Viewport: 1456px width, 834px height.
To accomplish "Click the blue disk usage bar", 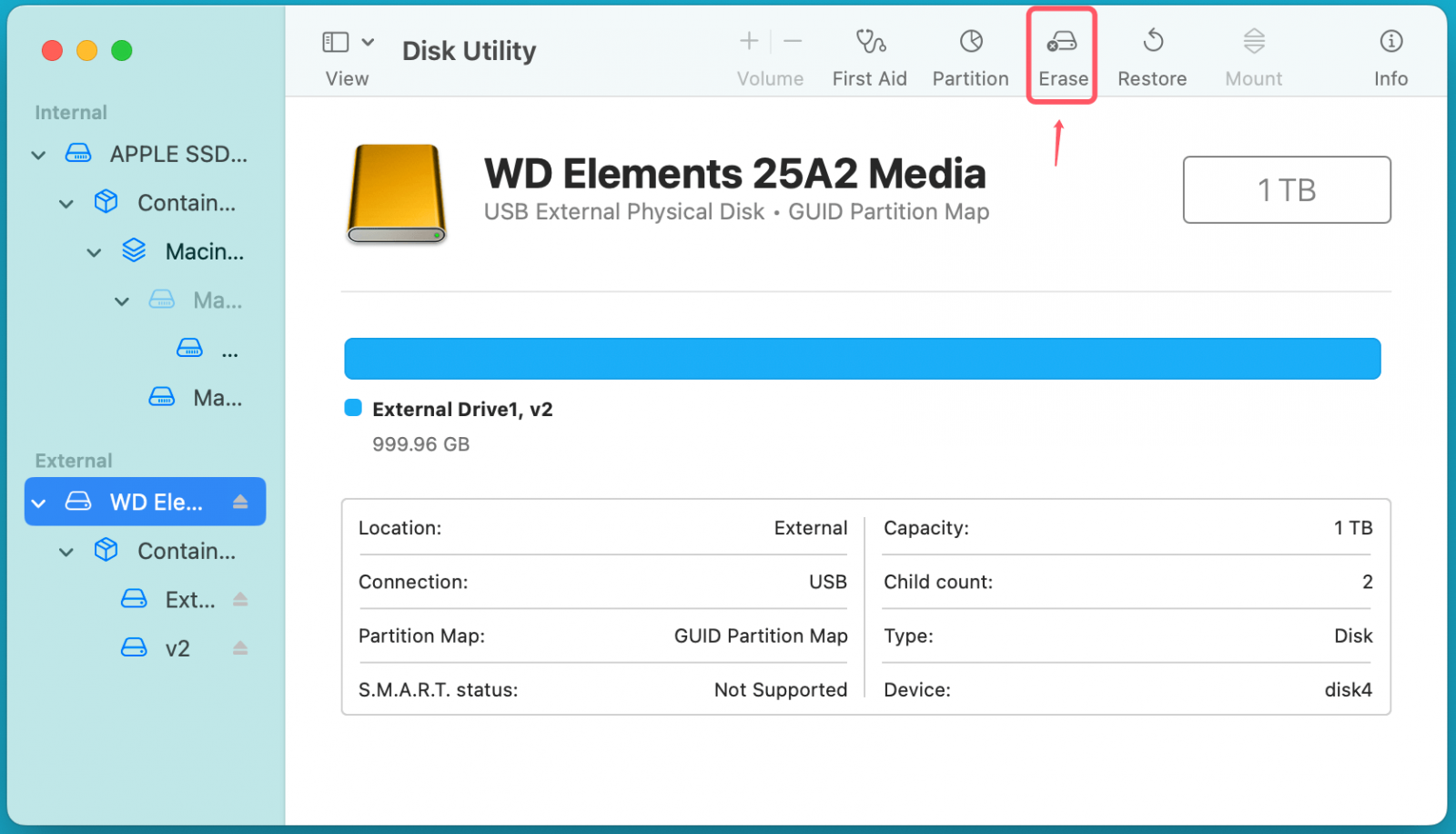I will click(x=862, y=359).
